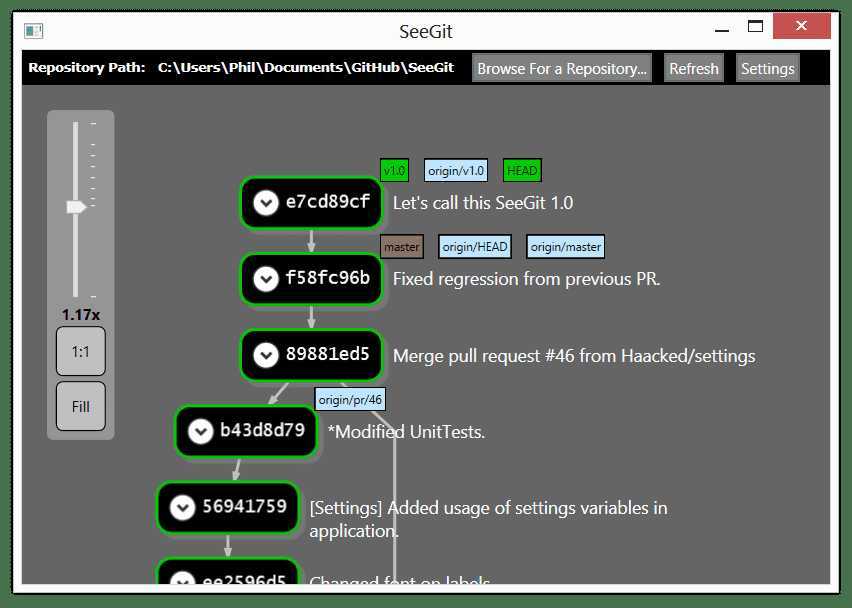Click message "*Modified UnitTests."
This screenshot has height=608, width=852.
click(x=406, y=432)
